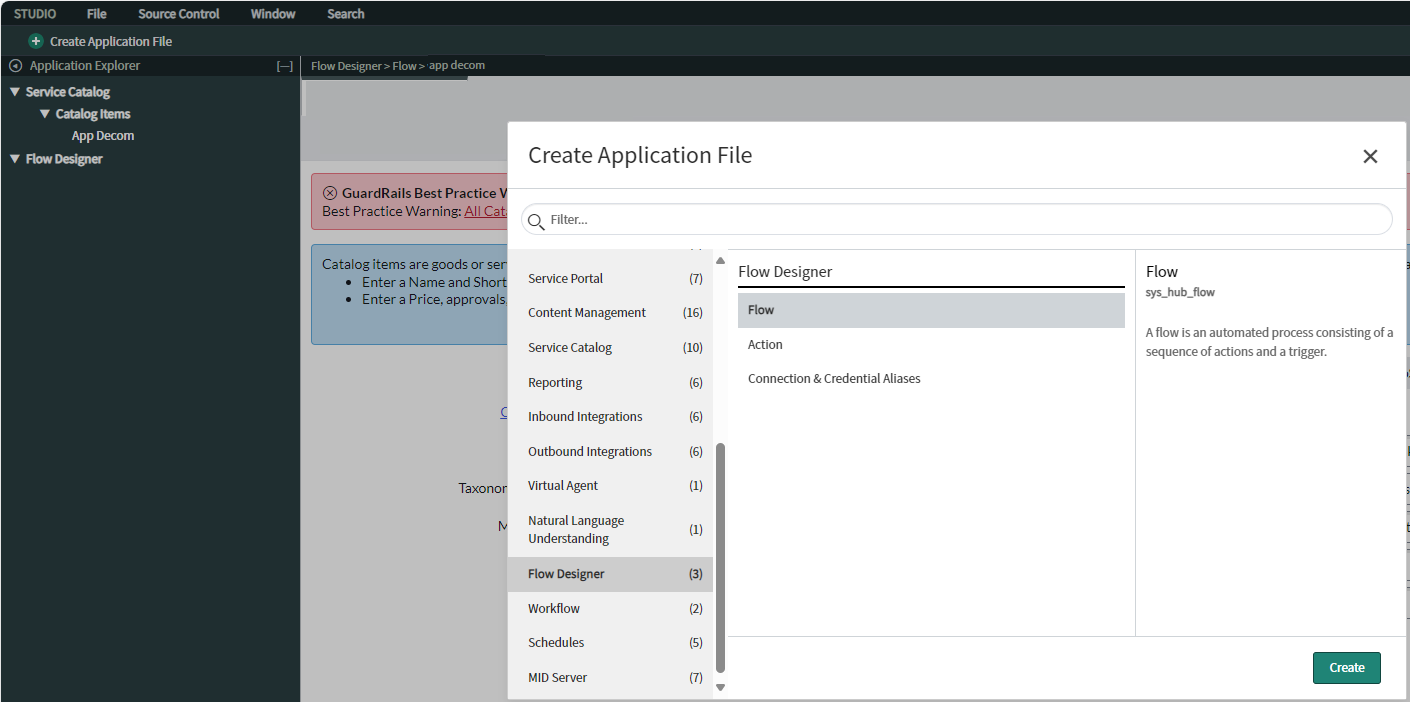1410x702 pixels.
Task: Select the Service Portal category
Action: 610,278
